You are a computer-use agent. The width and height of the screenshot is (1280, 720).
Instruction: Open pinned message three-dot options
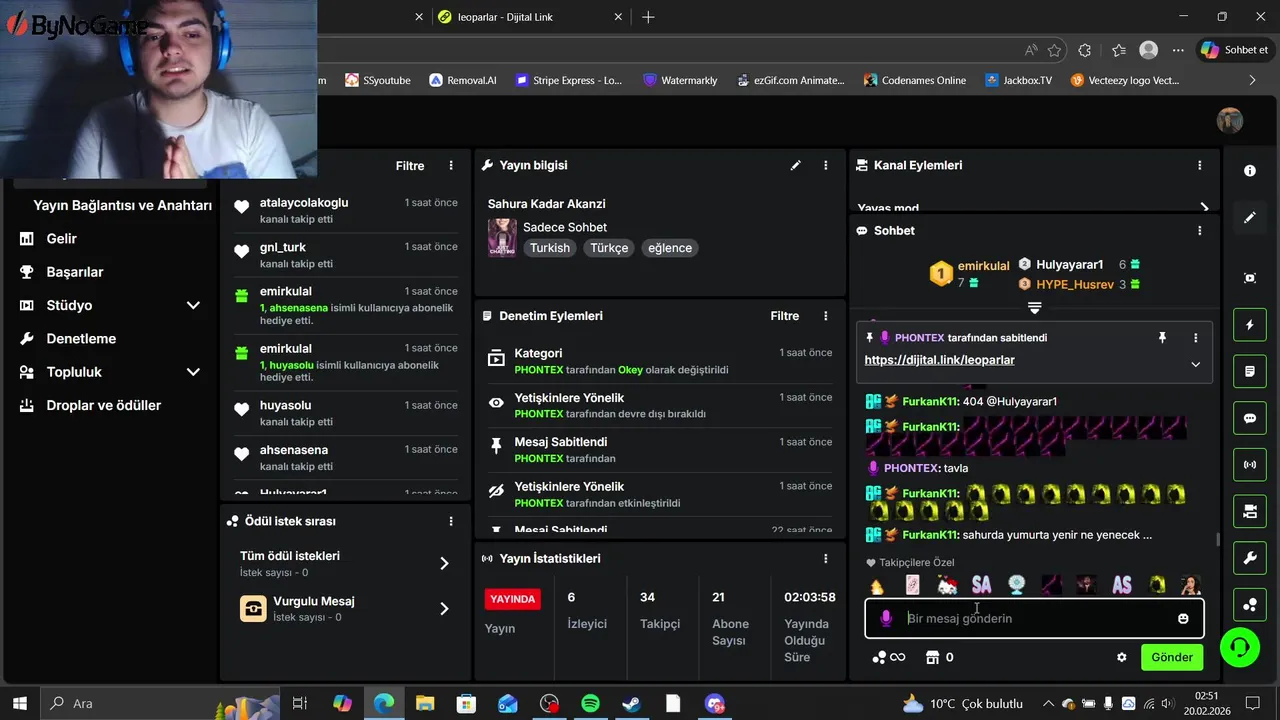click(1195, 338)
